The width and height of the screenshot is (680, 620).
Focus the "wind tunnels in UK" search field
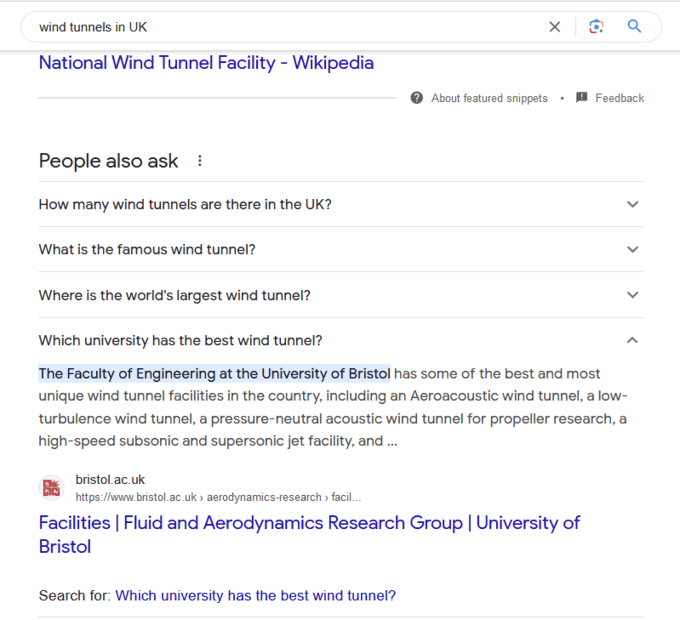(x=280, y=27)
